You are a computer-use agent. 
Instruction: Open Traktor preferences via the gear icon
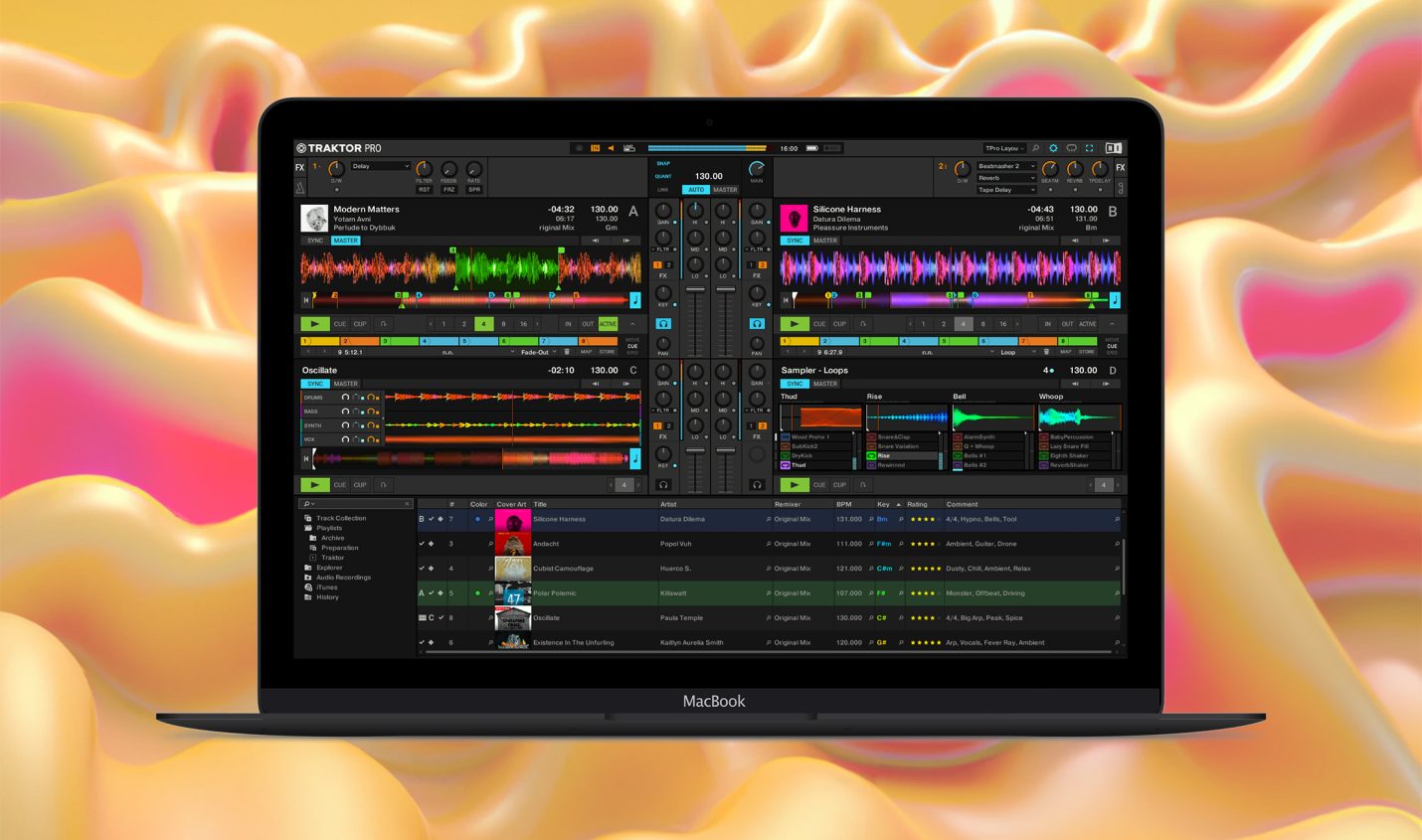coord(1053,149)
